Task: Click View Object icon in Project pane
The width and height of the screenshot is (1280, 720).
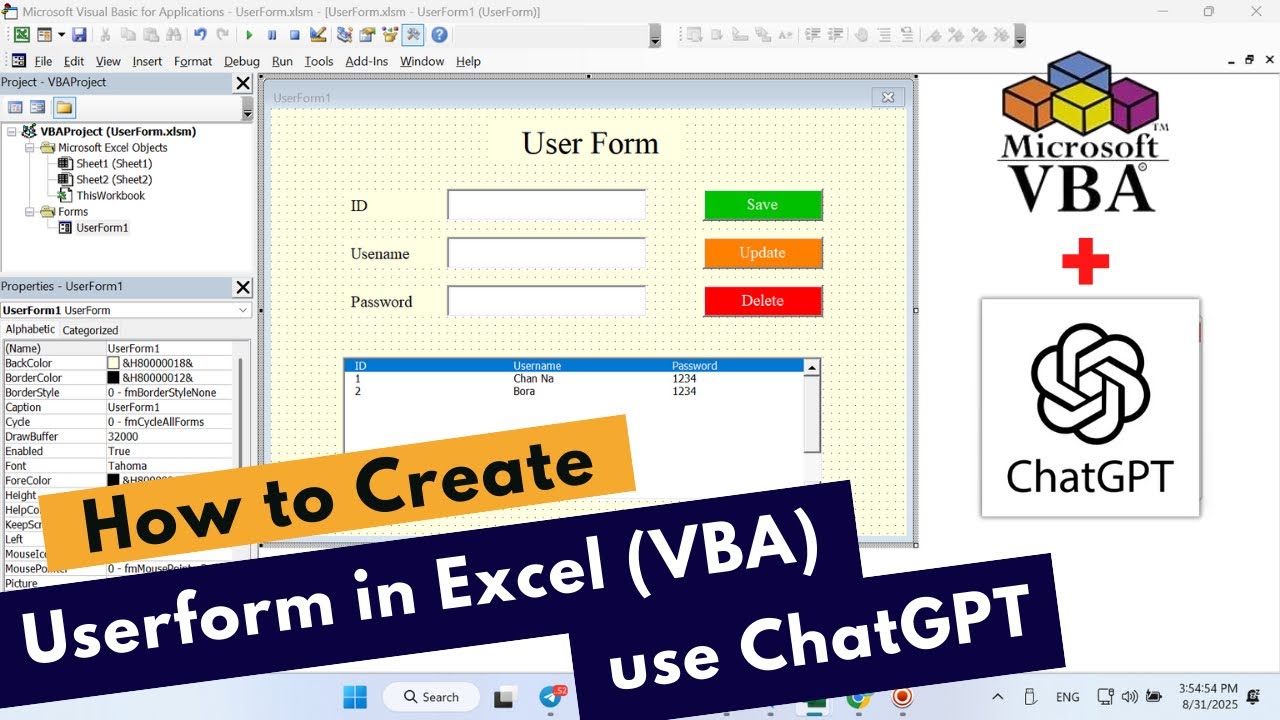Action: pos(38,107)
